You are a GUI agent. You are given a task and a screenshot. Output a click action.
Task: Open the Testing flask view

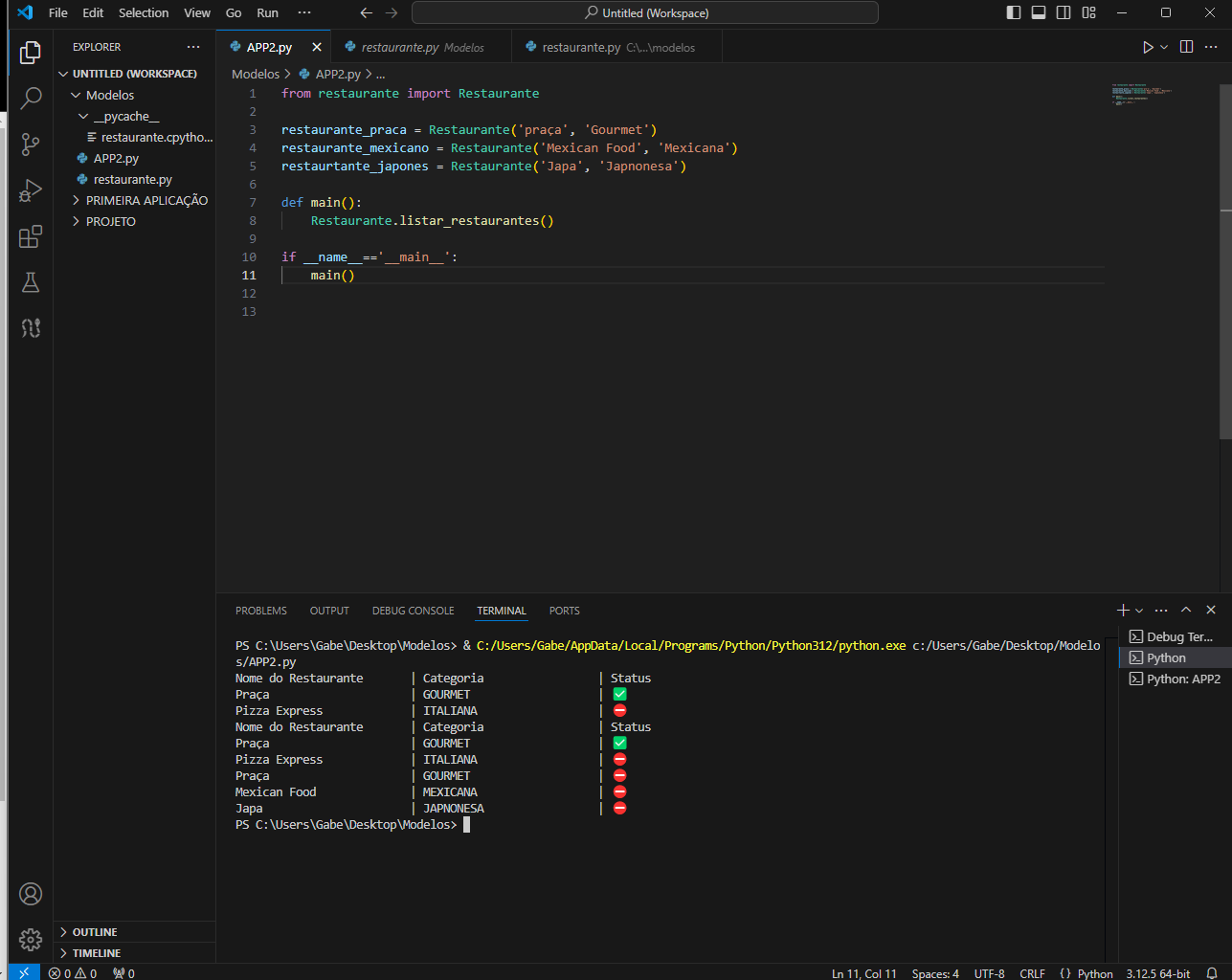pos(31,281)
